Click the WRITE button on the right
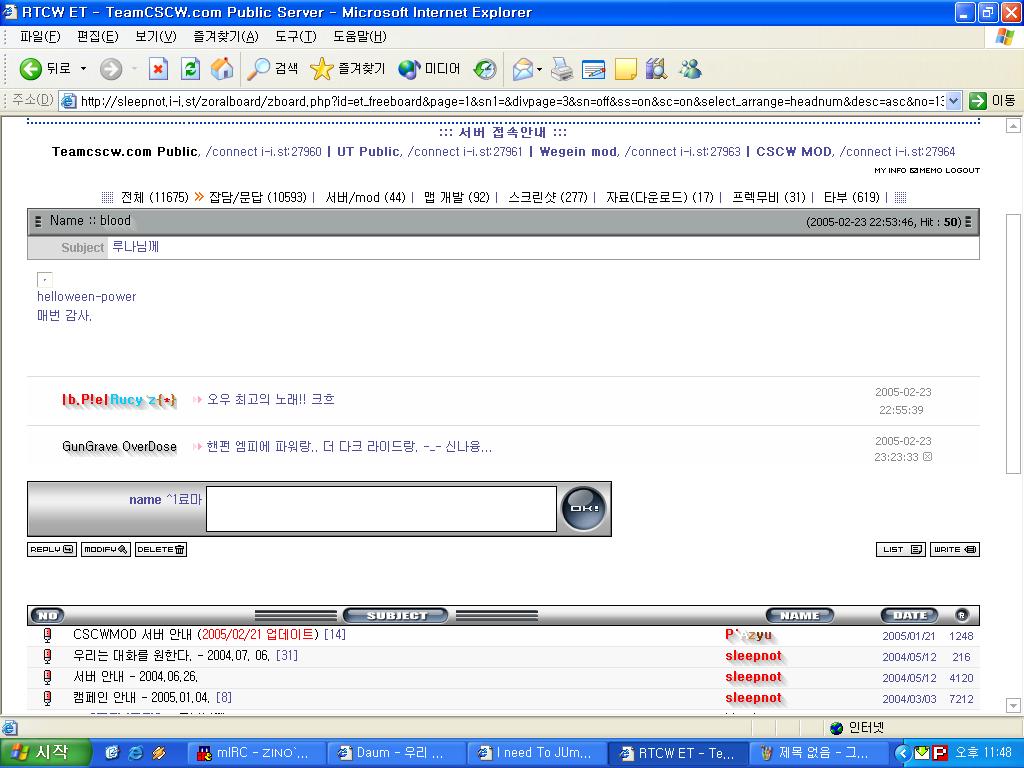 (x=954, y=549)
